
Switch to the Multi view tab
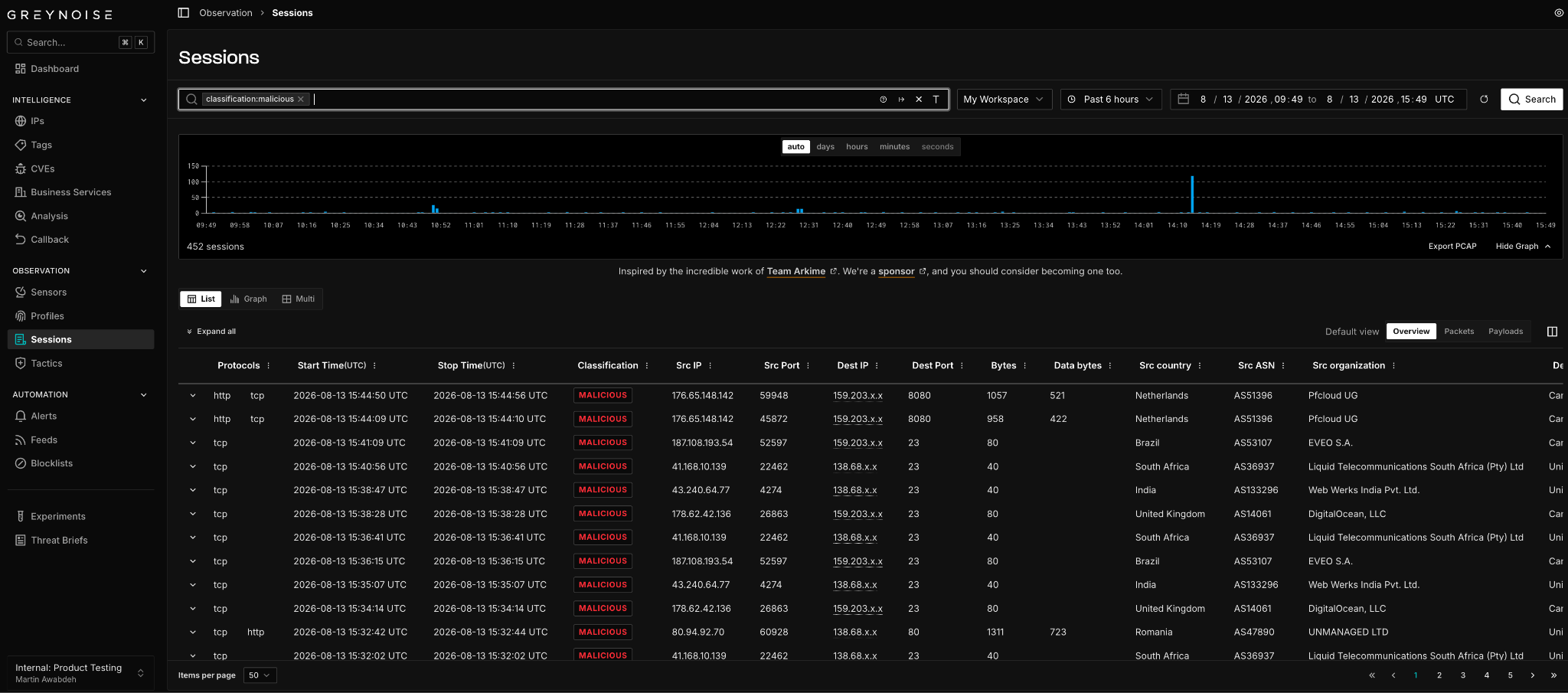(299, 299)
